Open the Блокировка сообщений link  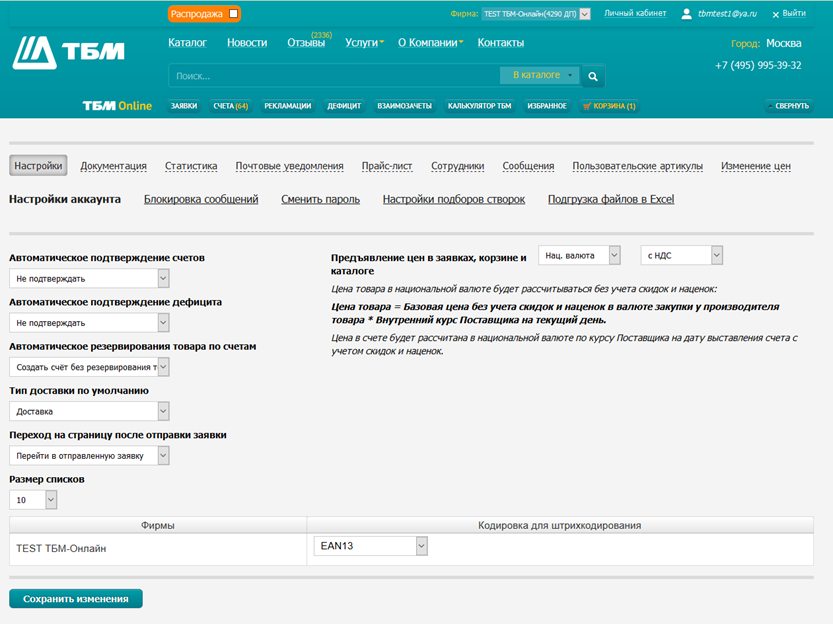tap(201, 199)
